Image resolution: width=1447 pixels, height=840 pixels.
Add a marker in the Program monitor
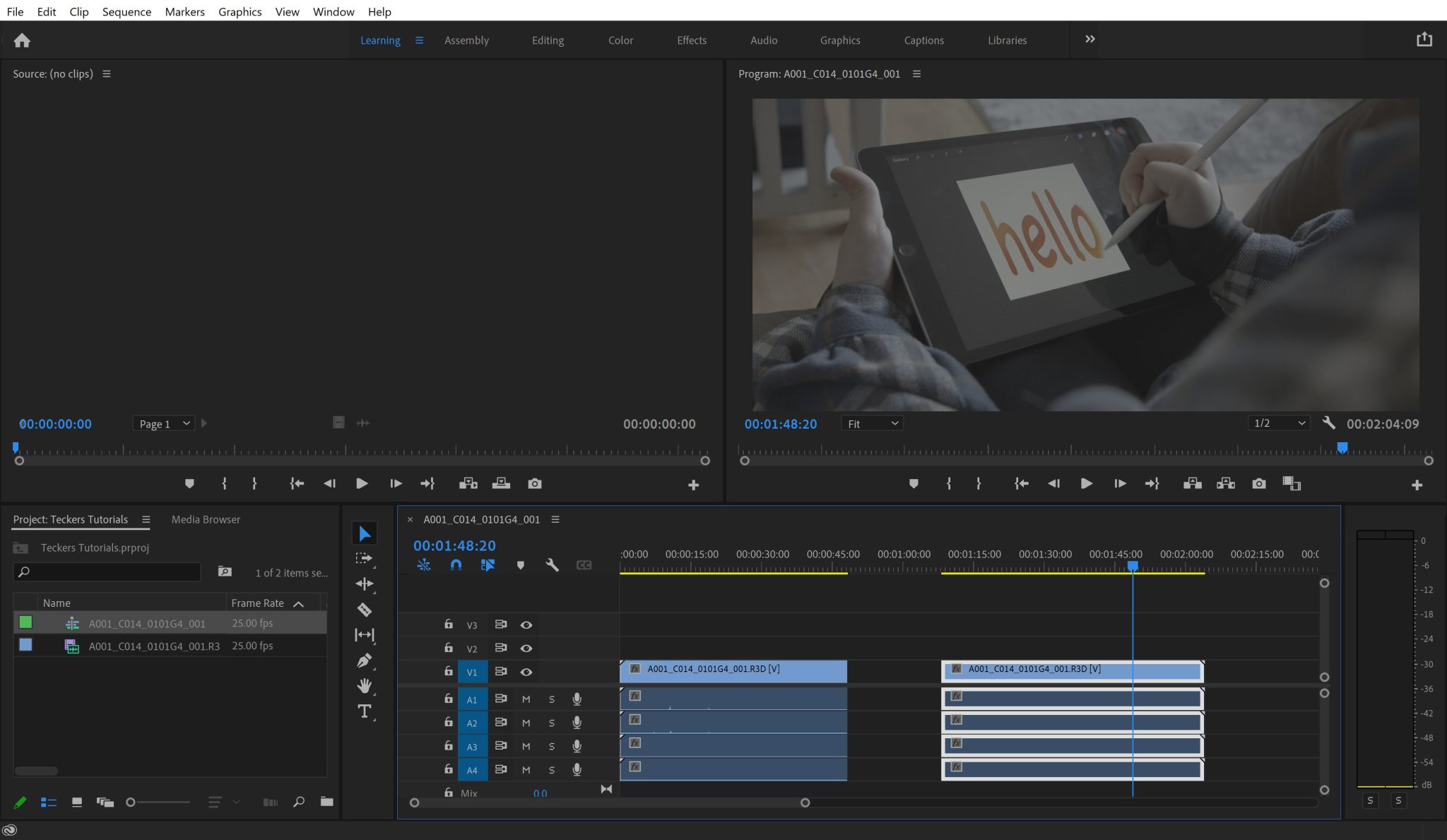[914, 483]
